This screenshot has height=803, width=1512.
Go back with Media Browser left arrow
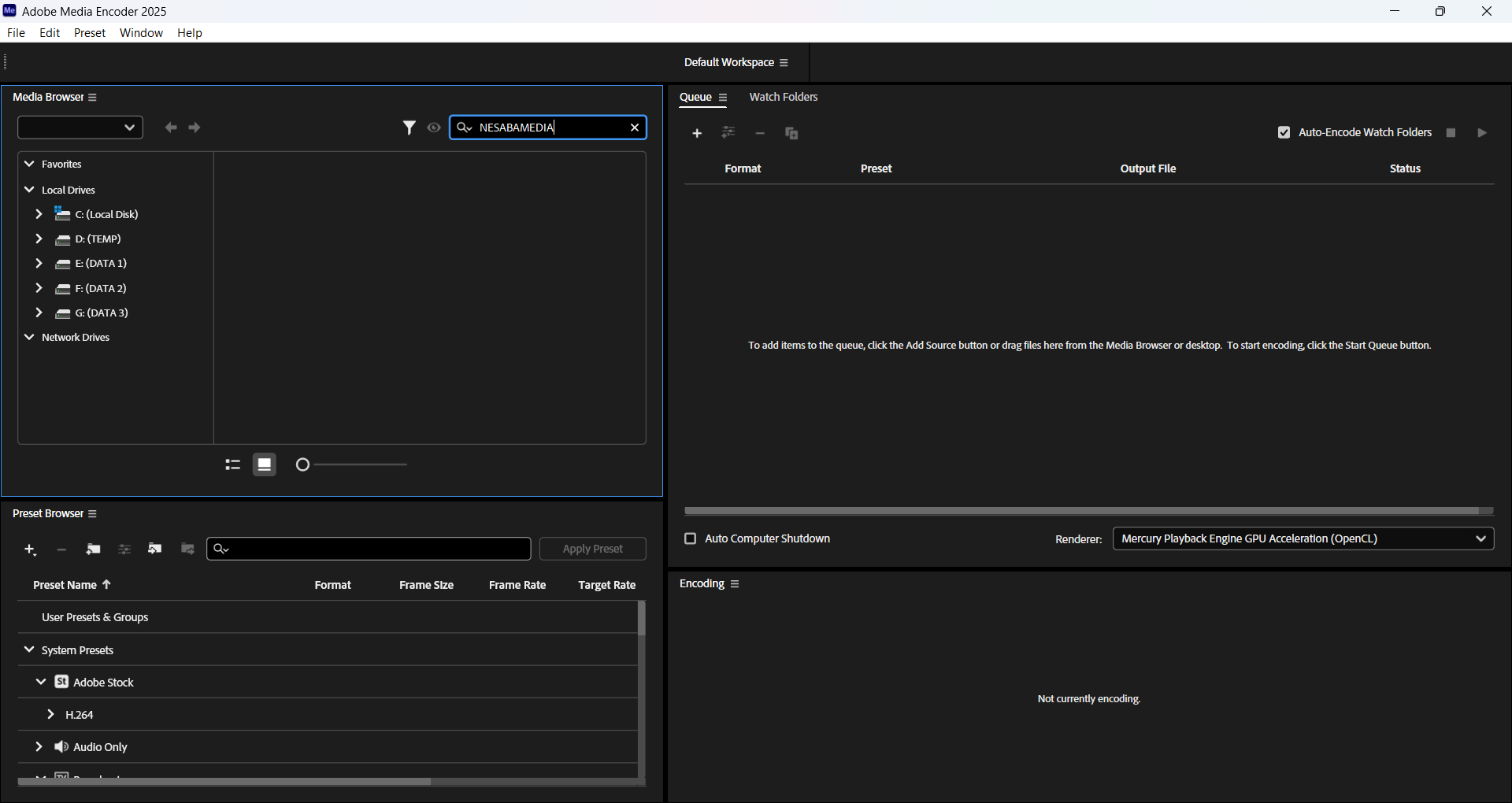click(x=170, y=128)
